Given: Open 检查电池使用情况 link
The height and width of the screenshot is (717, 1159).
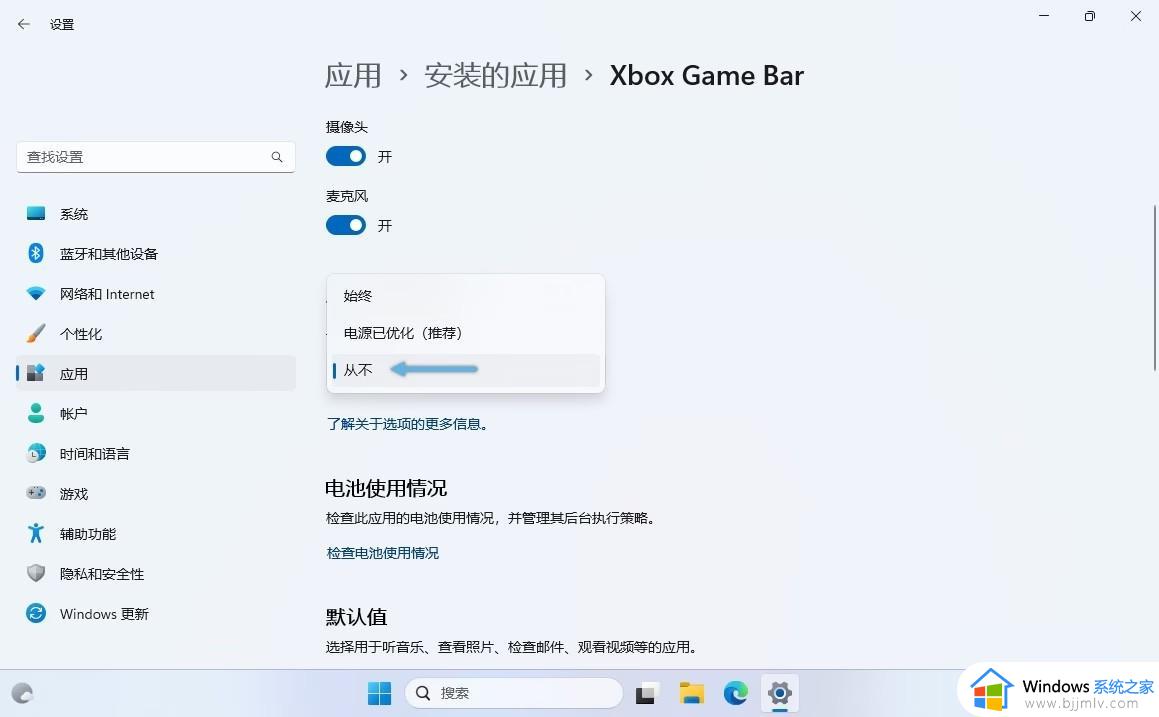Looking at the screenshot, I should click(383, 553).
